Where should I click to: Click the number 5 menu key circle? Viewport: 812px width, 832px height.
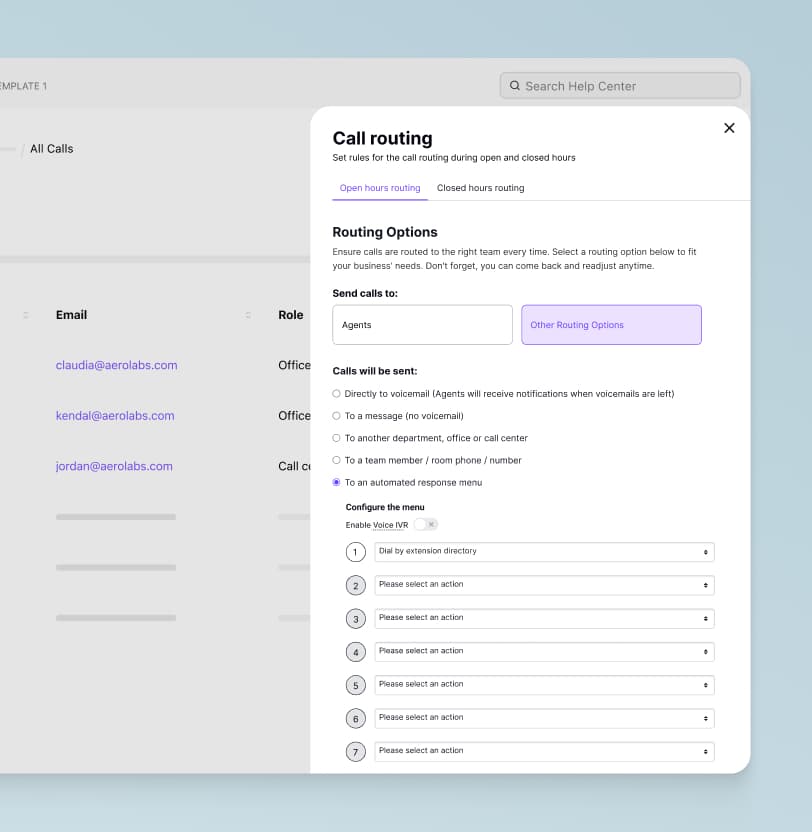[355, 685]
